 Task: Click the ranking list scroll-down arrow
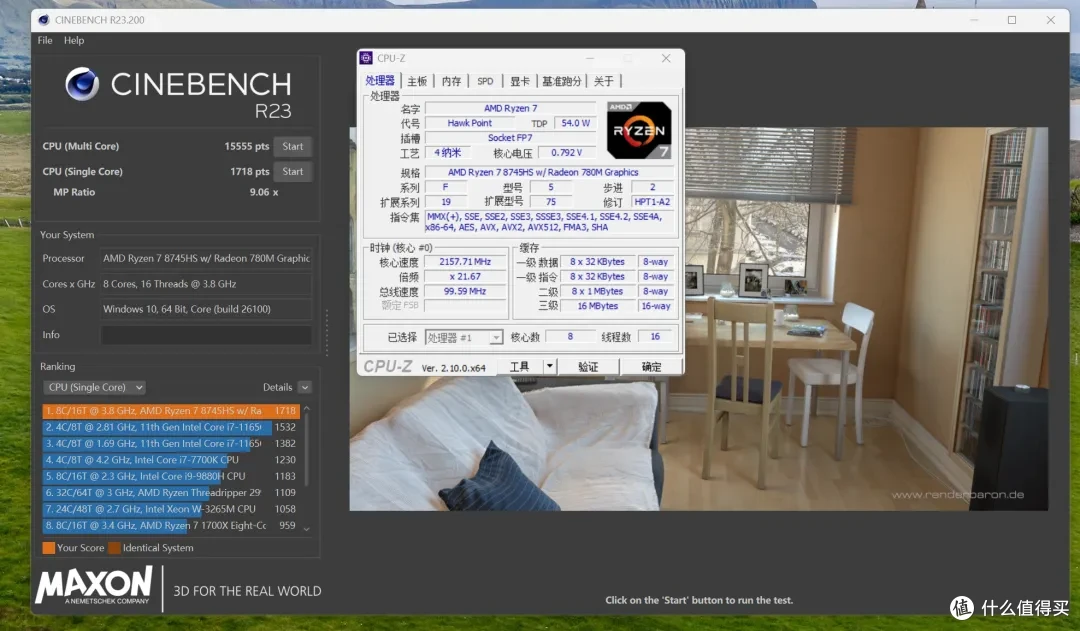307,529
